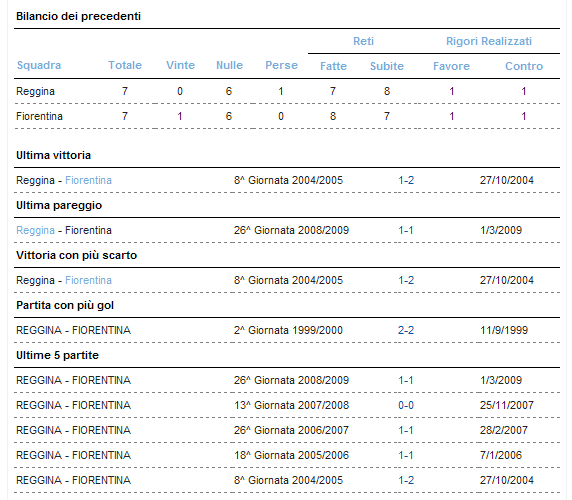Open the 2-2 score of the 1999/2000 match
The image size is (572, 500).
[x=406, y=330]
